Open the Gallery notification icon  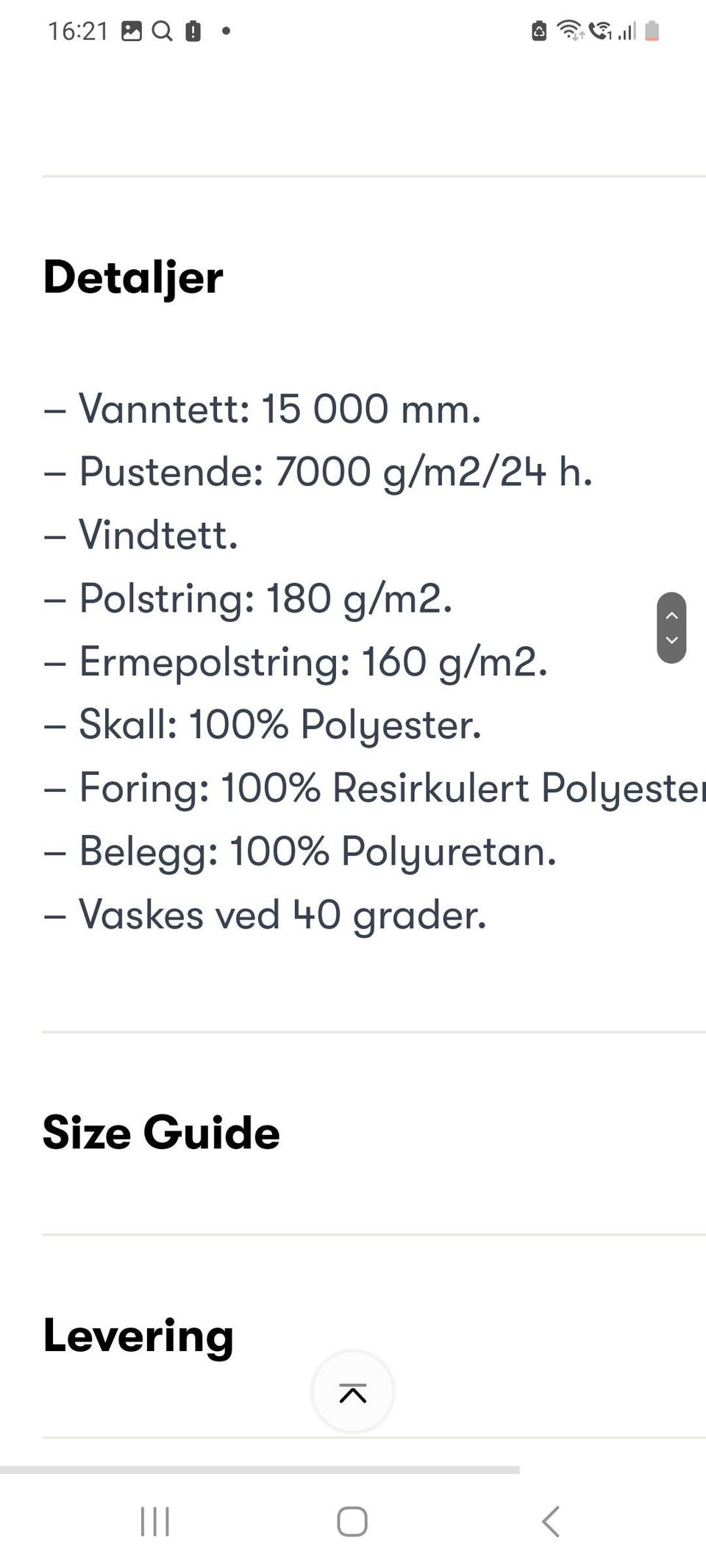tap(131, 30)
